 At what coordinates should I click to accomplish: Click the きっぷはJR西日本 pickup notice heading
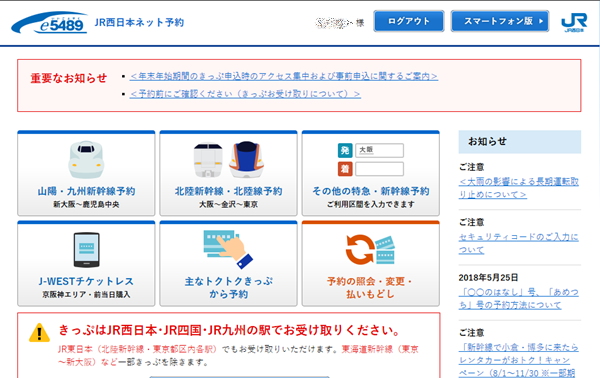[230, 330]
